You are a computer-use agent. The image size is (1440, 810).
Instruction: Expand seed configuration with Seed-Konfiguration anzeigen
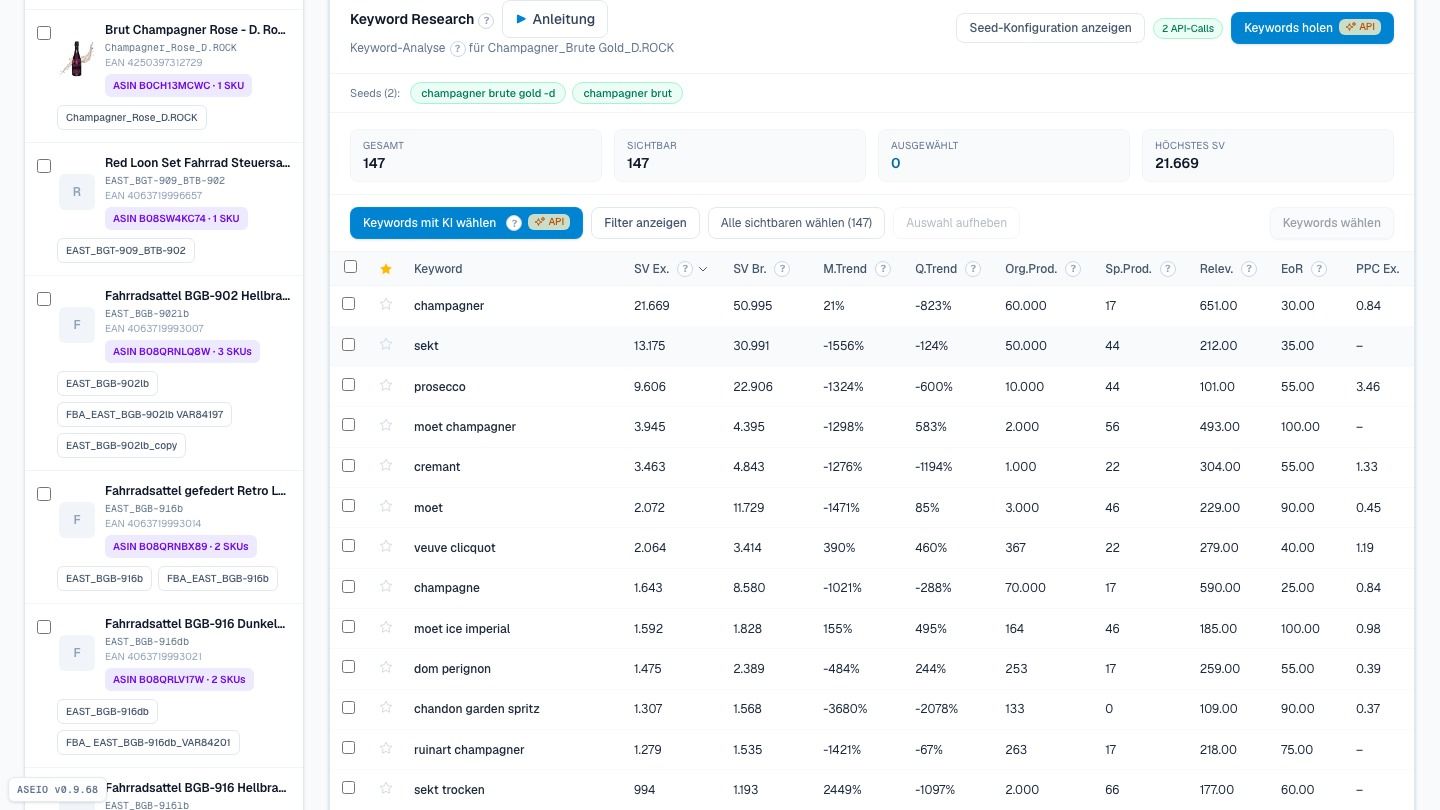tap(1050, 28)
